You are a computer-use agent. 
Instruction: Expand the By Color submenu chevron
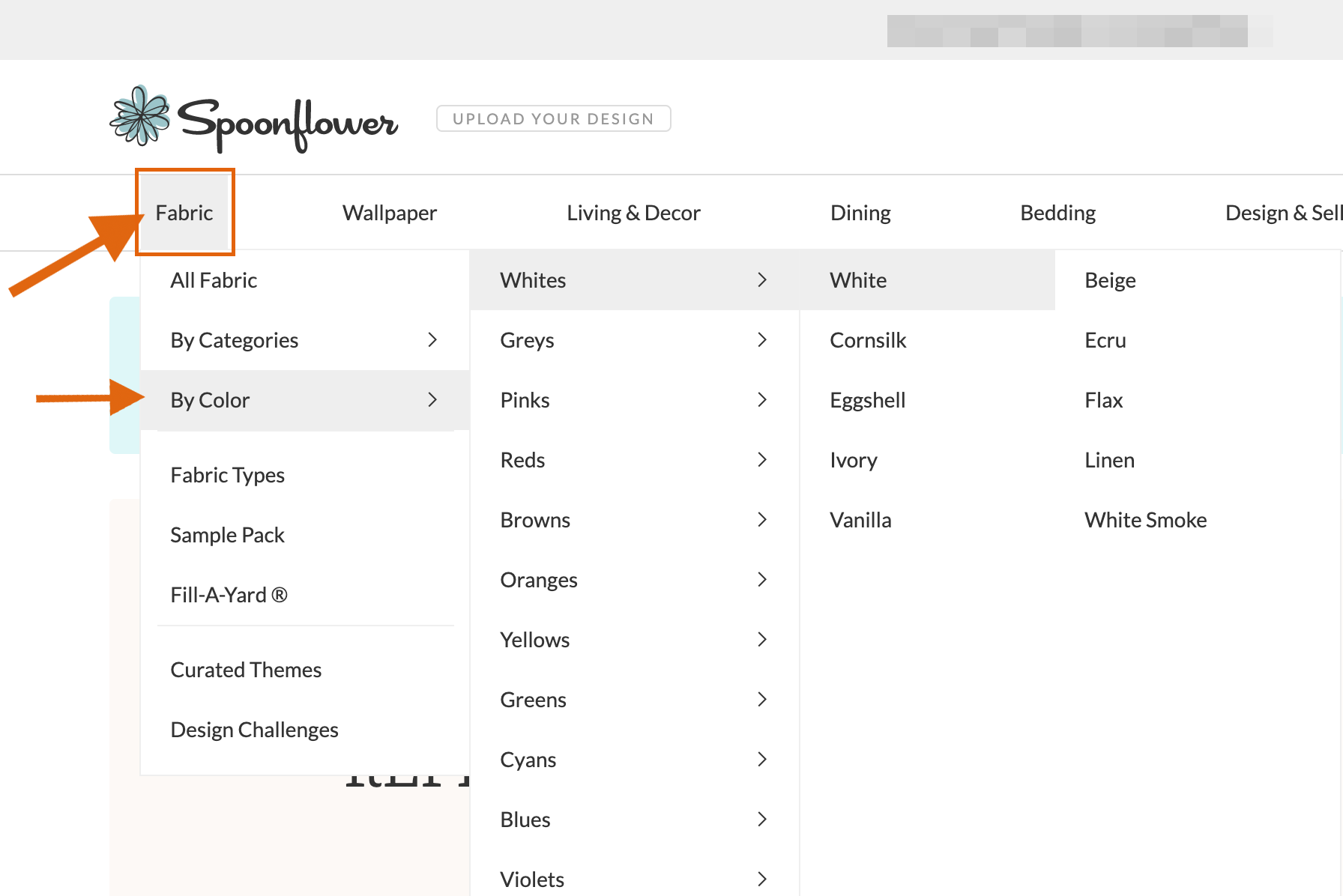pyautogui.click(x=432, y=400)
